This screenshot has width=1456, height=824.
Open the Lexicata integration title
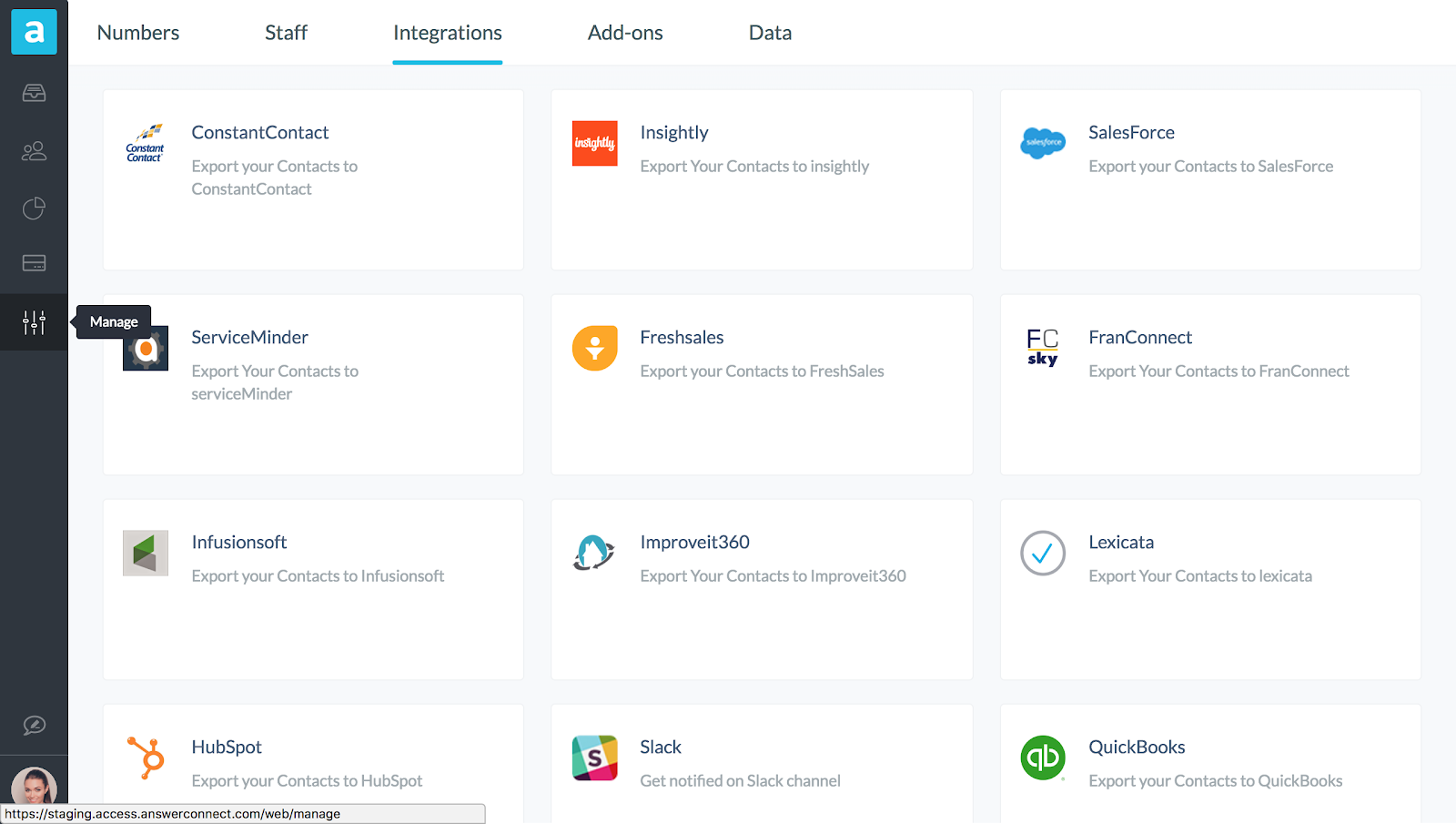[1121, 543]
